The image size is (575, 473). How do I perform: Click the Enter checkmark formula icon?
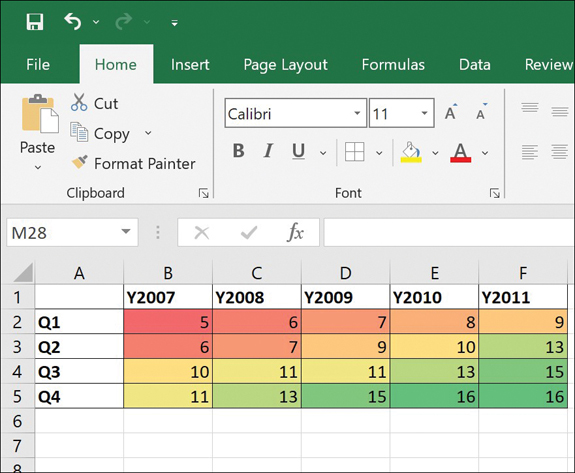(x=249, y=232)
